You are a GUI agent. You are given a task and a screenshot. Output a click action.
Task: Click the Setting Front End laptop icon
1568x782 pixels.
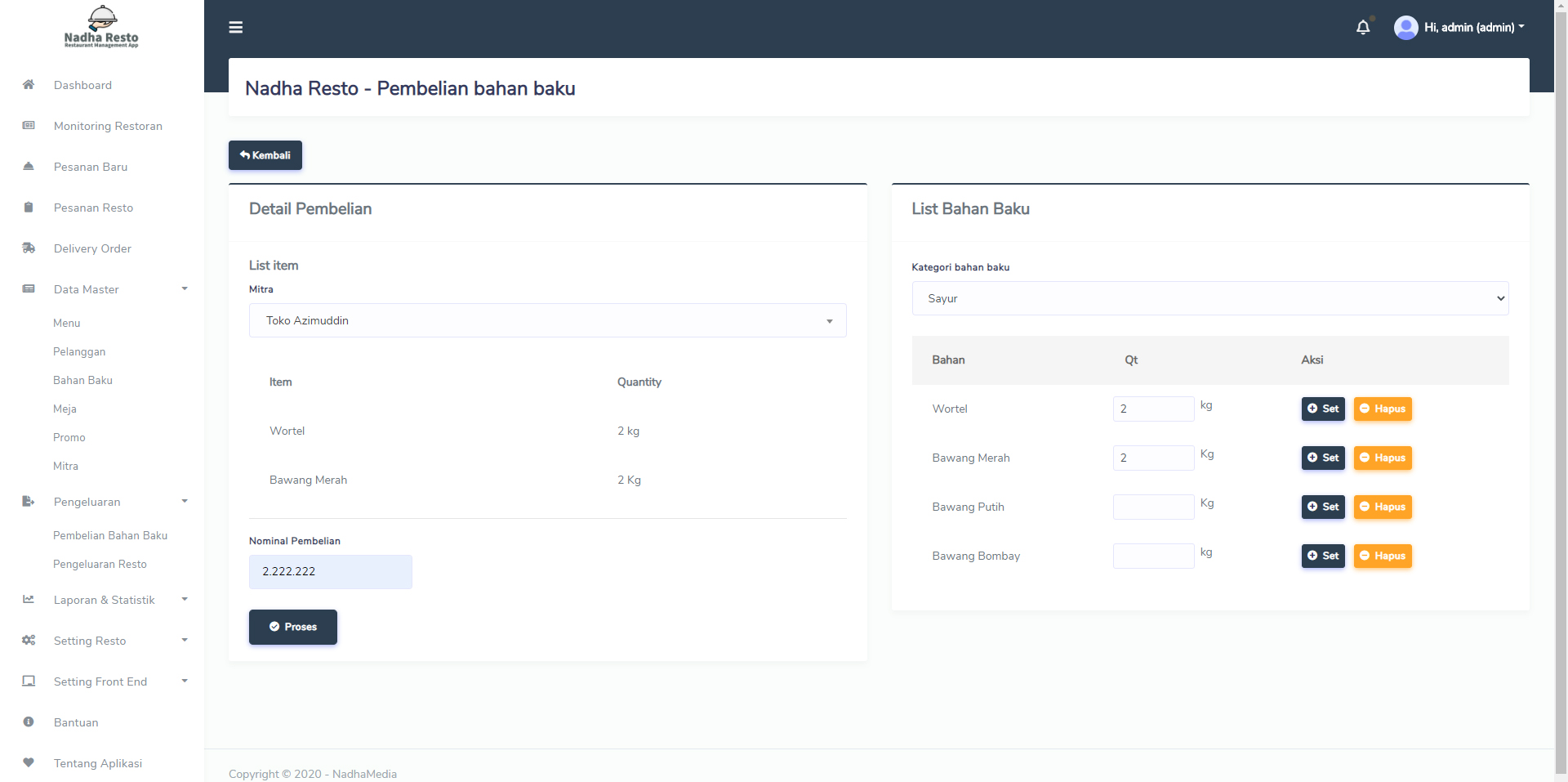[29, 681]
